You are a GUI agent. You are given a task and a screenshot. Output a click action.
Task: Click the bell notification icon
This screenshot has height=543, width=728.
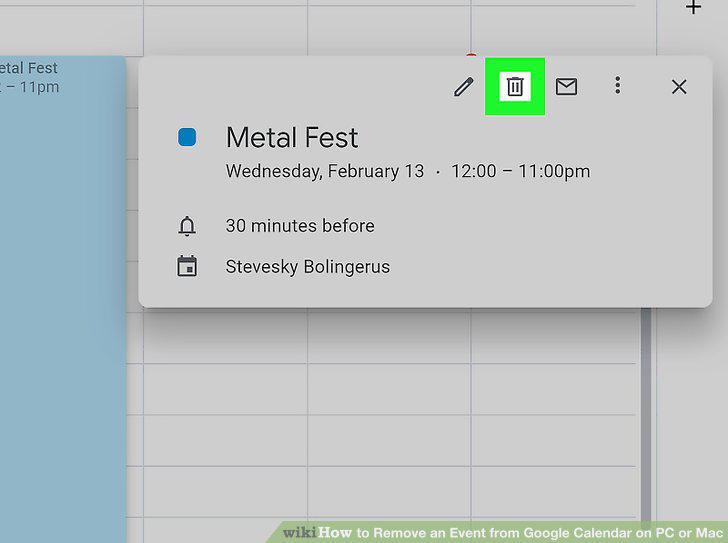click(x=187, y=226)
